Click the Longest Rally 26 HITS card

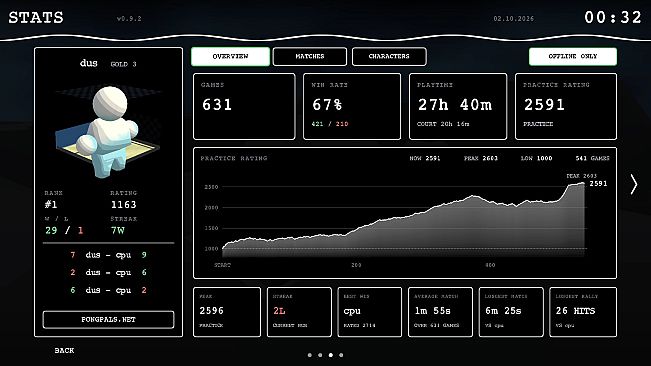[x=583, y=312]
